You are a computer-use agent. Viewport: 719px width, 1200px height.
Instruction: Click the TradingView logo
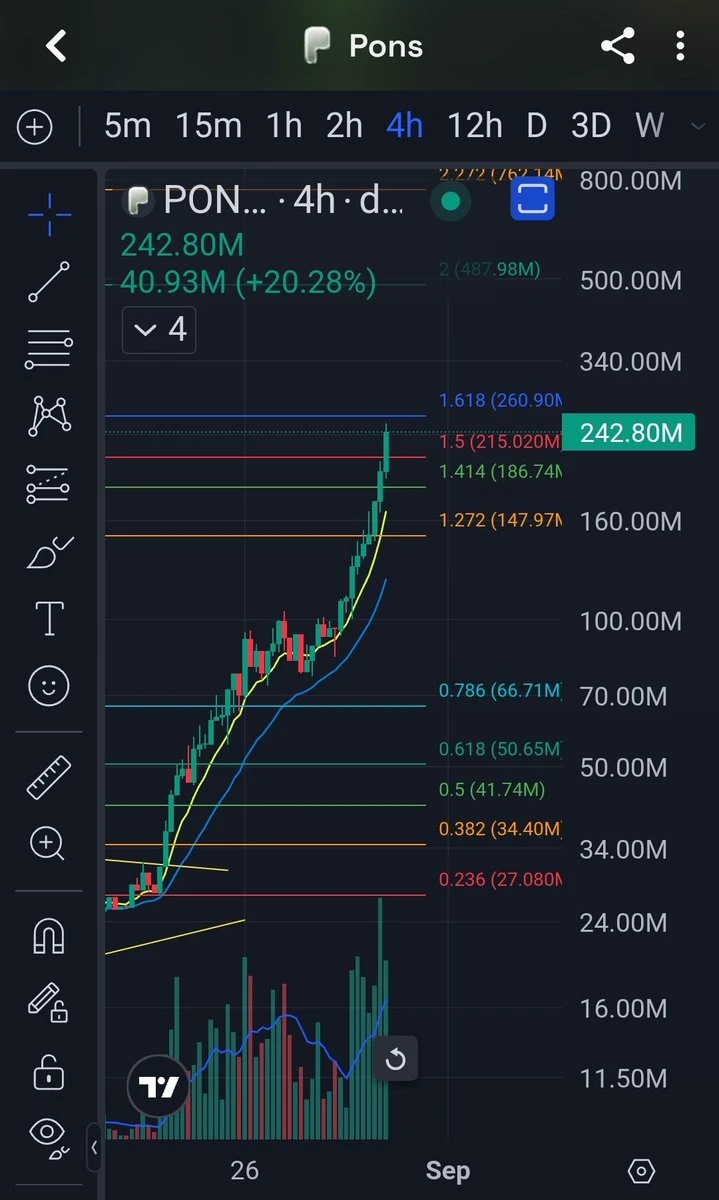tap(158, 1087)
